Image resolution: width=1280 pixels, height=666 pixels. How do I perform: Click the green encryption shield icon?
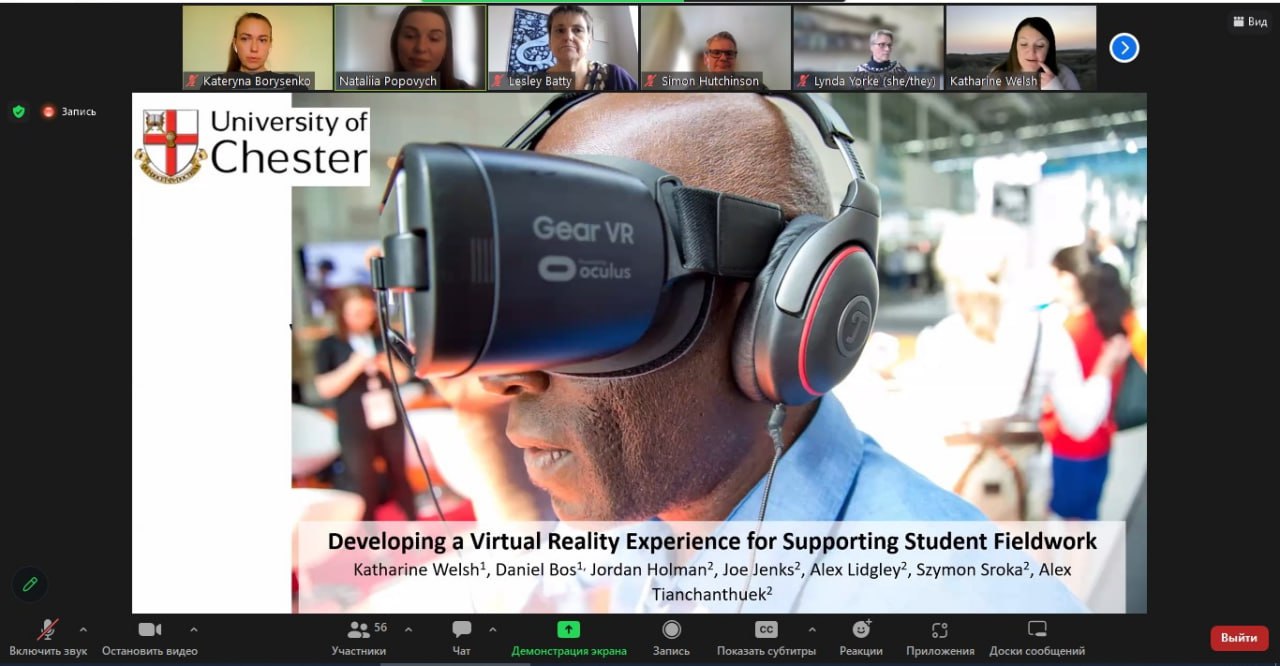pyautogui.click(x=18, y=111)
